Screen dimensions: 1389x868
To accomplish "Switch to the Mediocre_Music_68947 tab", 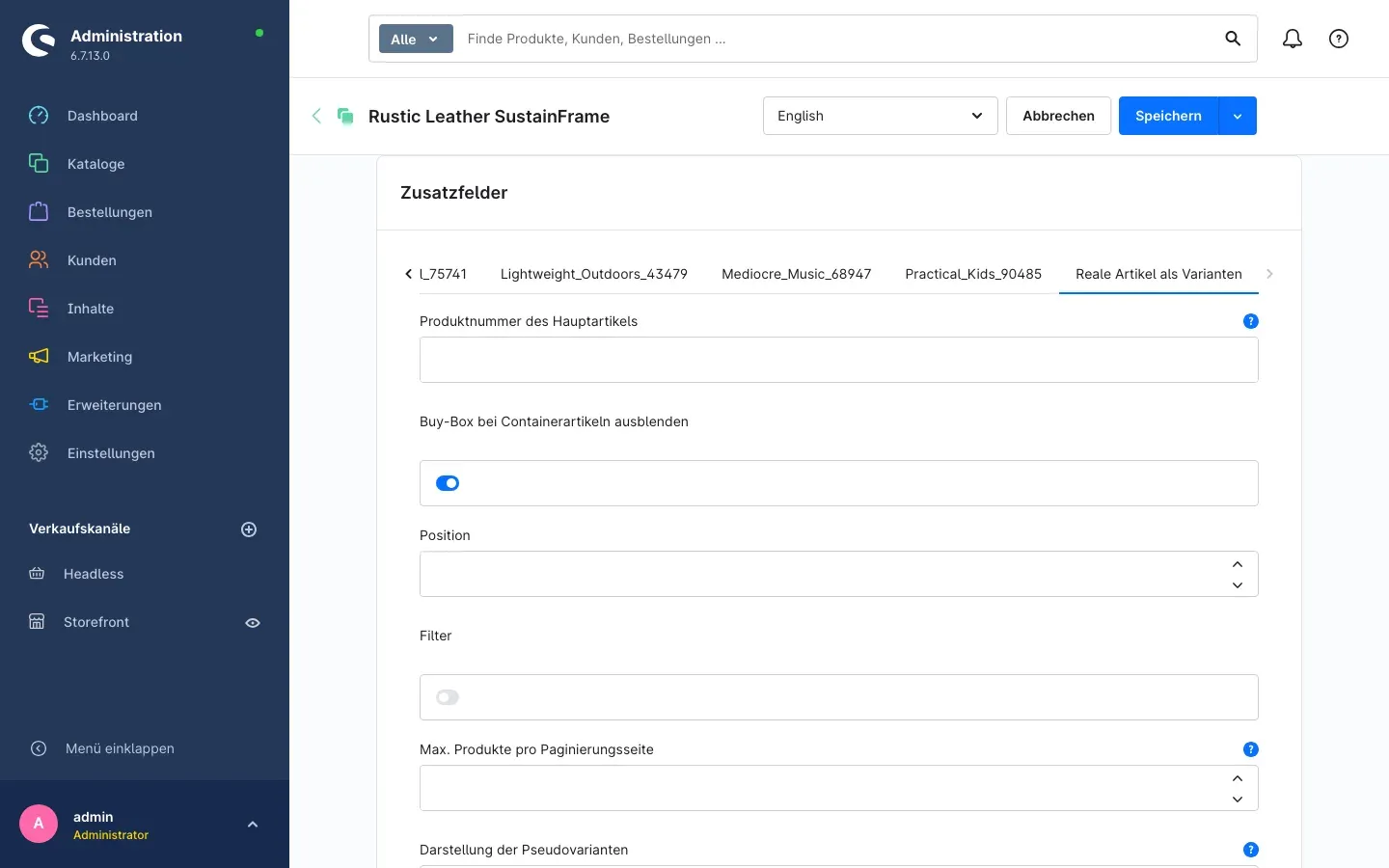I will coord(797,274).
